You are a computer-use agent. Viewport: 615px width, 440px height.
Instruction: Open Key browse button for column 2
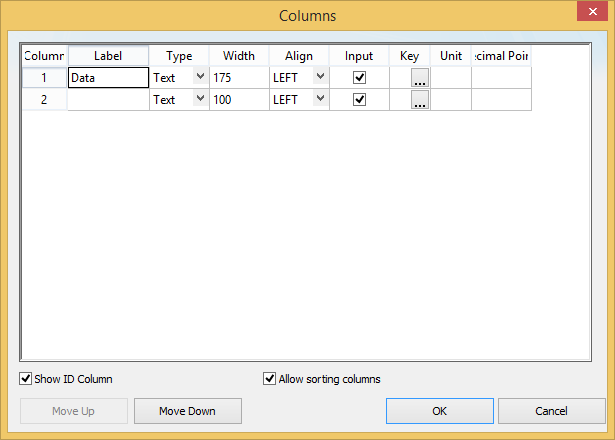coord(420,100)
